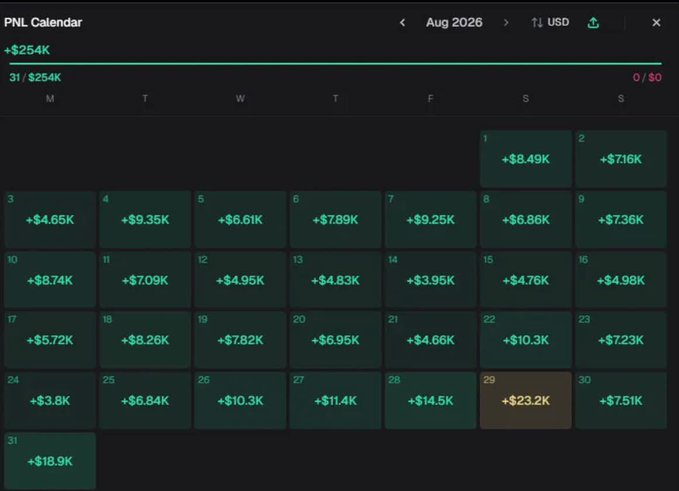The height and width of the screenshot is (491, 679).
Task: Choose day 8 with +$6.86K
Action: 526,220
